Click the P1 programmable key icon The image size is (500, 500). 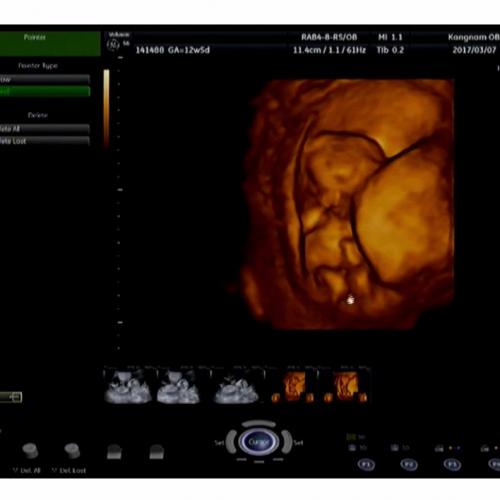coord(366,464)
